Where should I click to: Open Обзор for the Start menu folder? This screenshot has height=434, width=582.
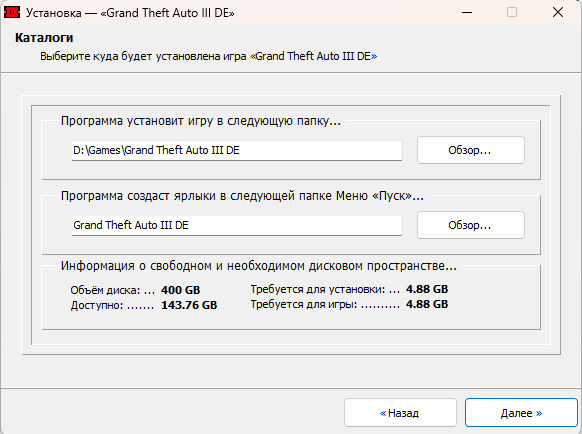471,225
